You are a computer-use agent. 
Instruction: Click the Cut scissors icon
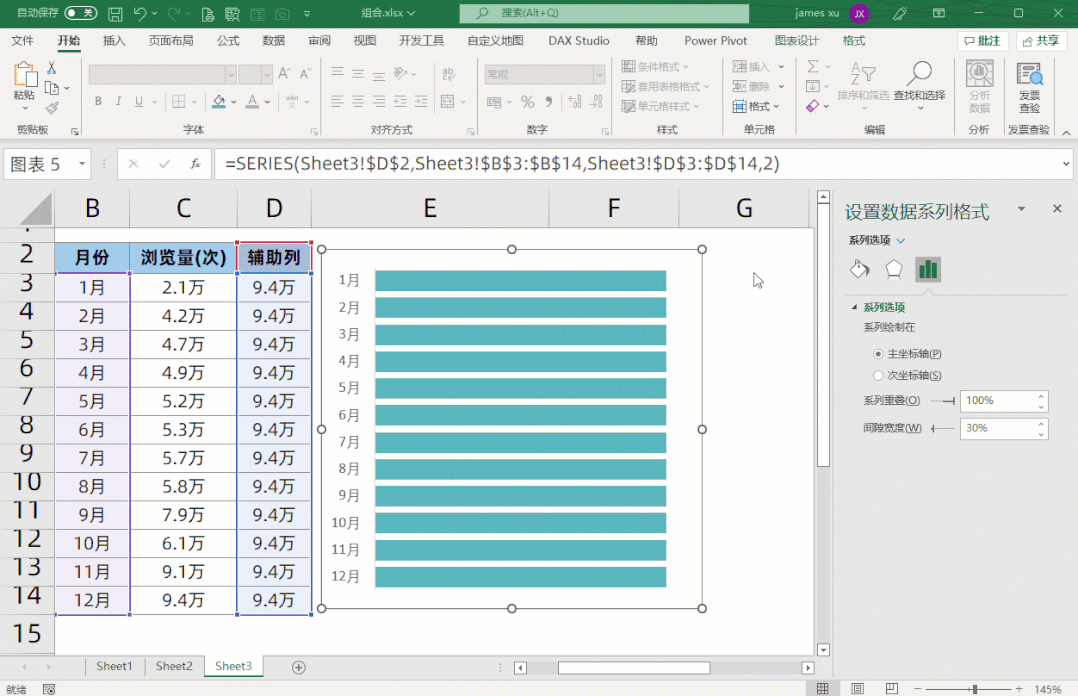coord(52,67)
